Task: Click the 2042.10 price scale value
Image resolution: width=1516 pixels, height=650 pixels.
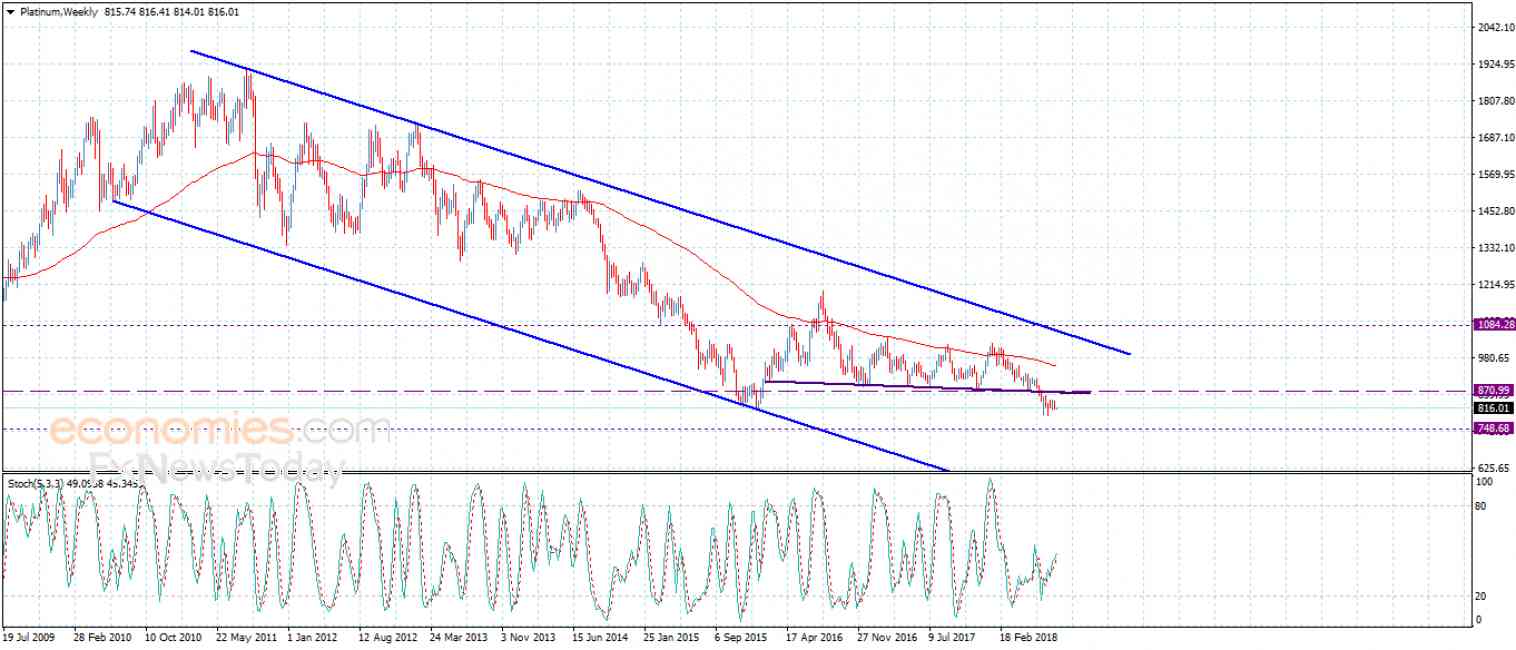Action: (x=1496, y=27)
